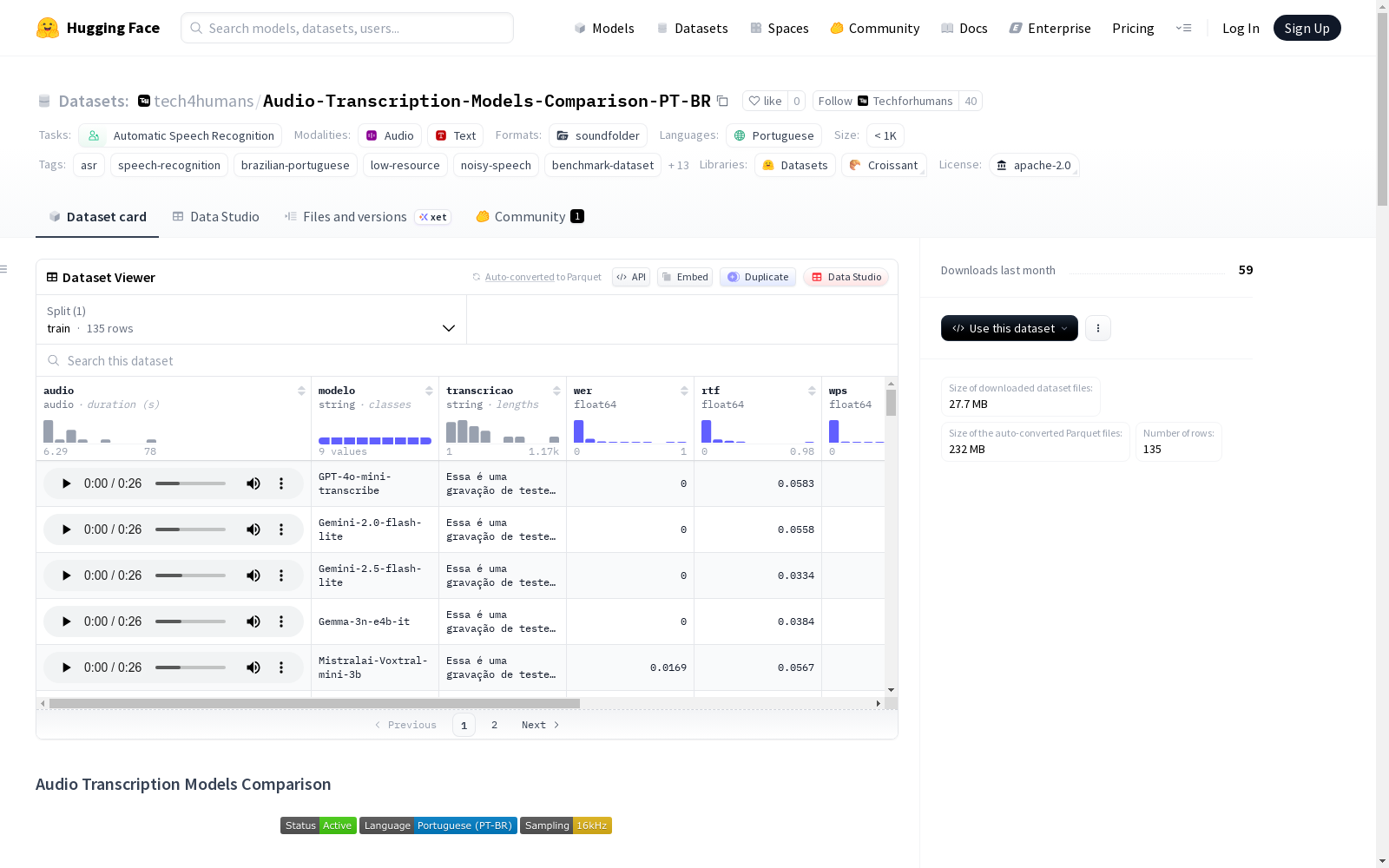Click the Embed button
This screenshot has width=1389, height=868.
[685, 277]
